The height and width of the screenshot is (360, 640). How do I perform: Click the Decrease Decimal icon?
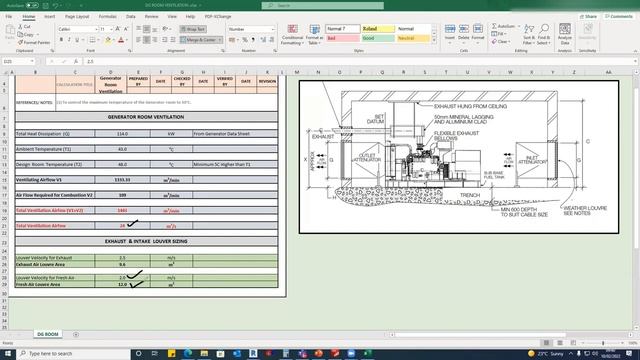(272, 40)
